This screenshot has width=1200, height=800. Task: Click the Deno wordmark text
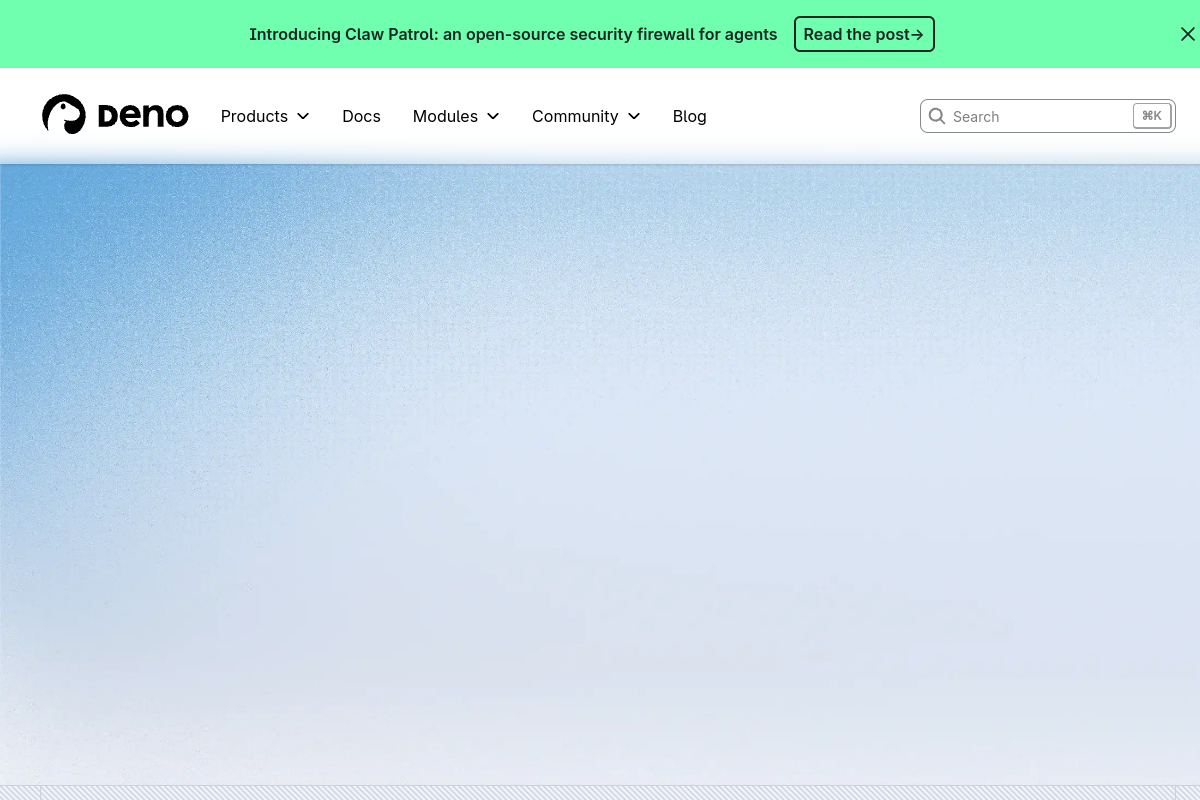point(143,116)
